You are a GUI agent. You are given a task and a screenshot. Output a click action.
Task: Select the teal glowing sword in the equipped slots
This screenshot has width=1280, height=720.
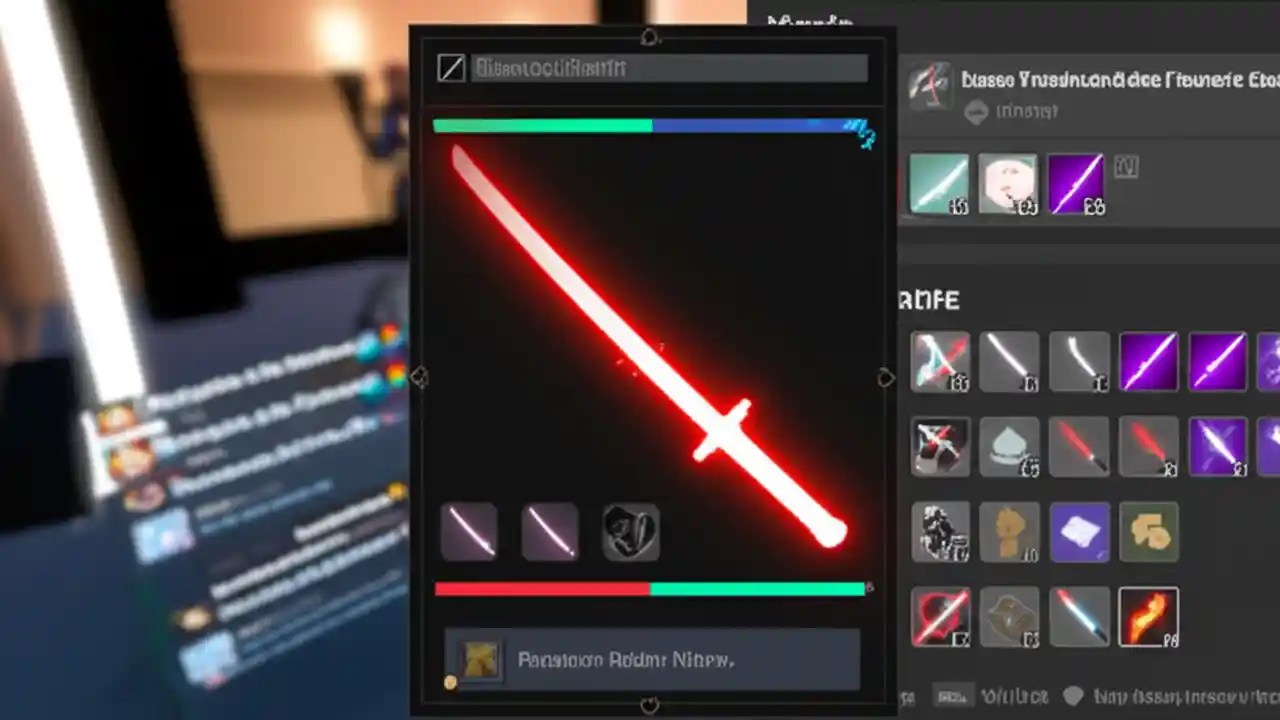(940, 182)
